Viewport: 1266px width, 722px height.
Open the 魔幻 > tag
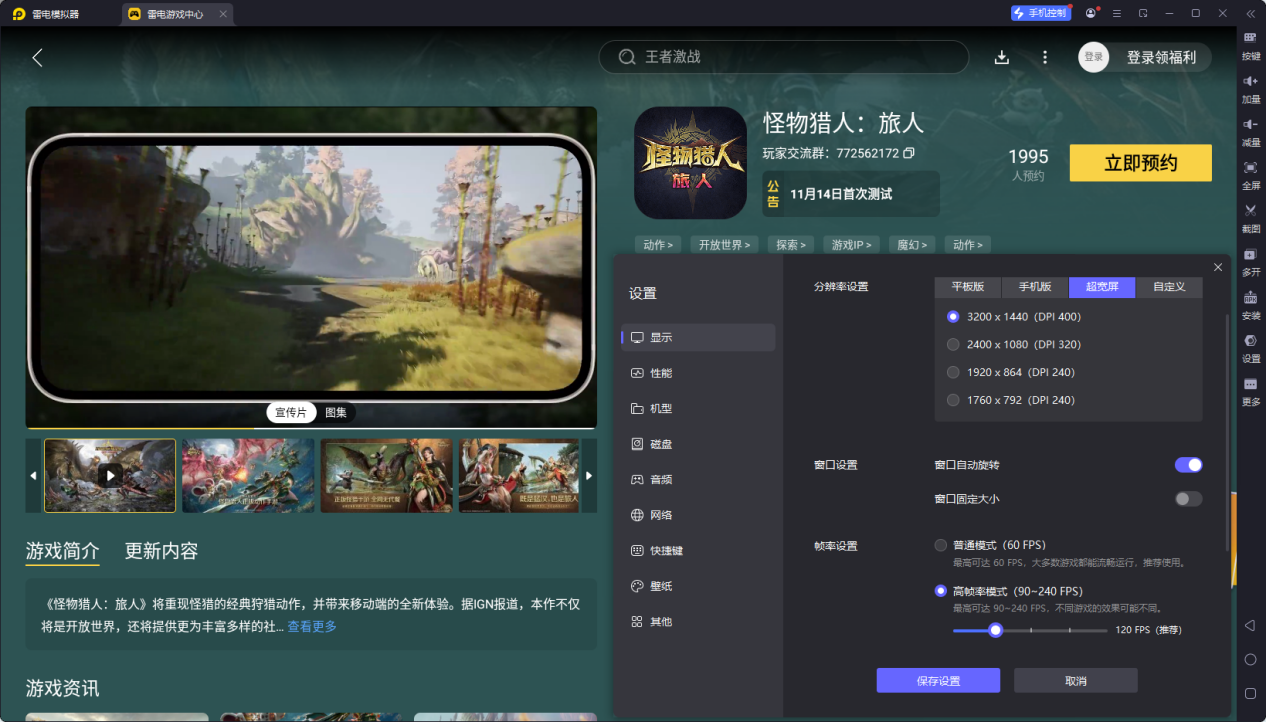click(912, 244)
